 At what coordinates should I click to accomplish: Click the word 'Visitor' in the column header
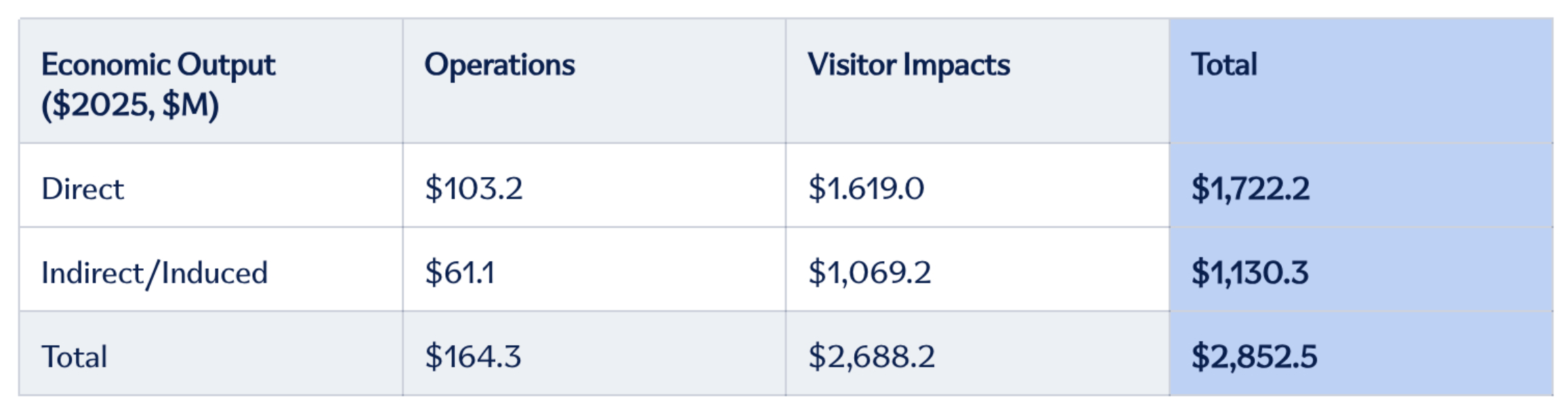click(851, 65)
